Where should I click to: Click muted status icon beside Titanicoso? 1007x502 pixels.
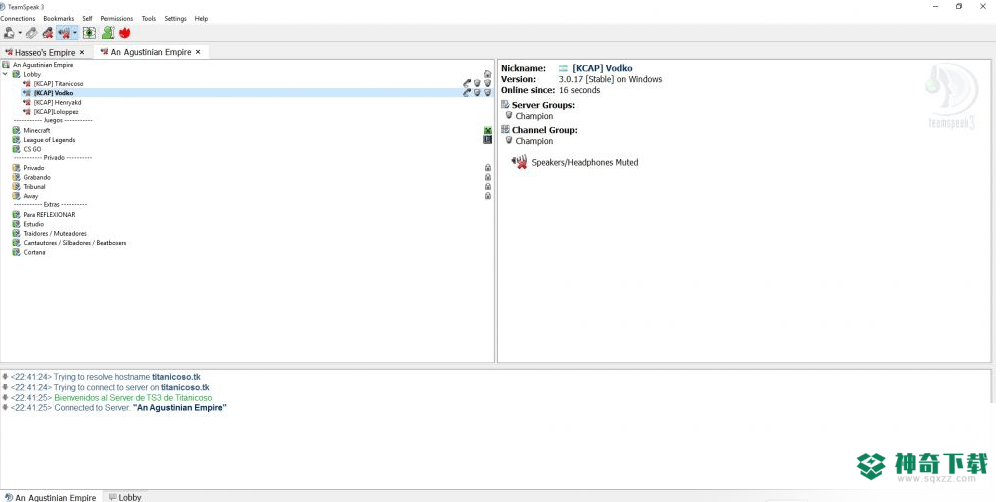point(26,83)
